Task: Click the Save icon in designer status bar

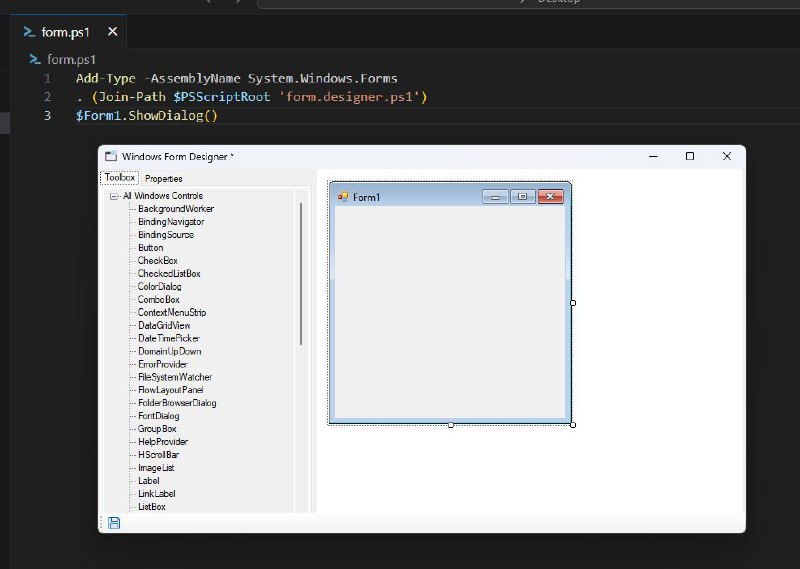Action: 114,523
